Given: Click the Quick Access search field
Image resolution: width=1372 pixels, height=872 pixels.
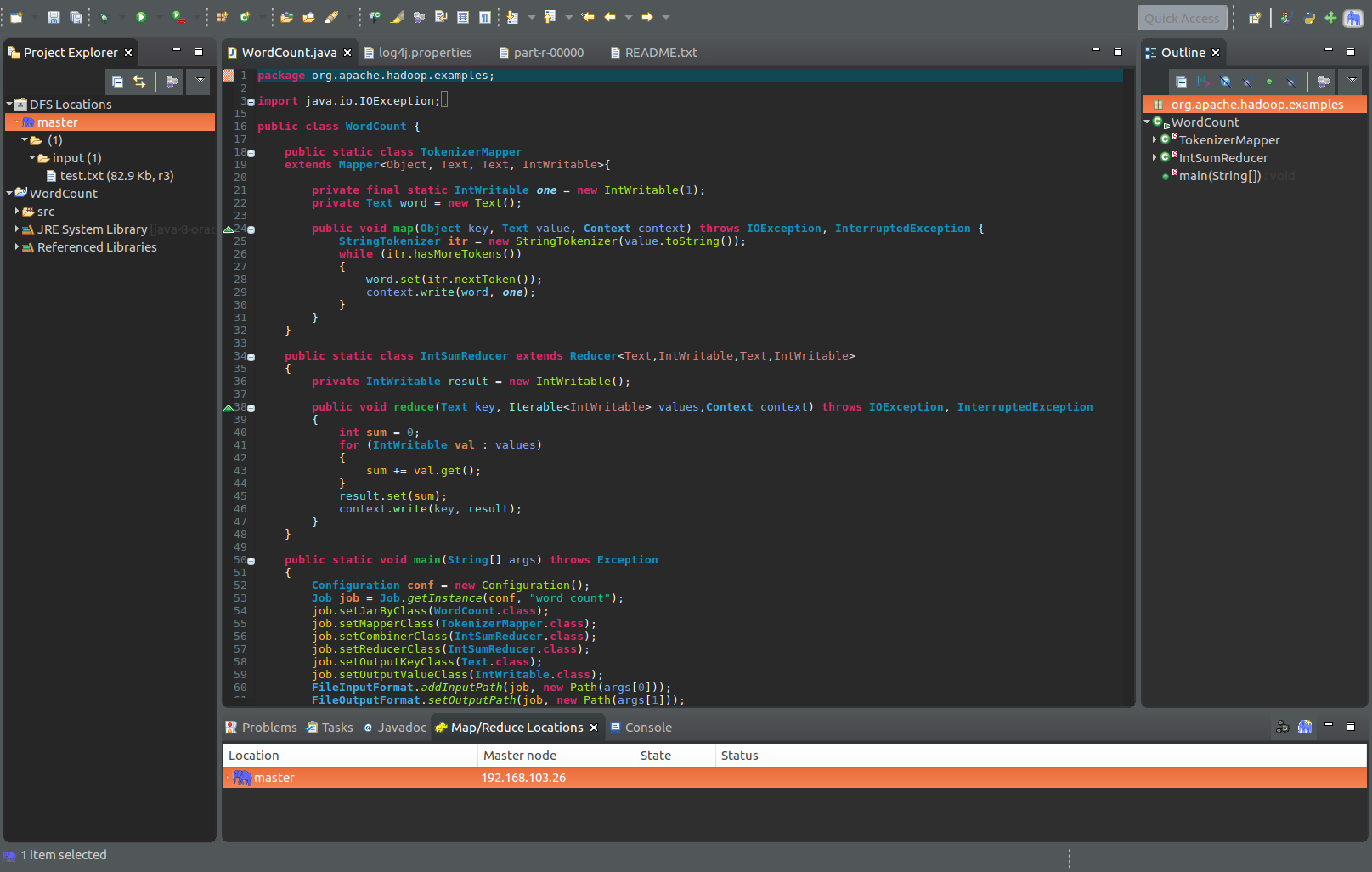Looking at the screenshot, I should pyautogui.click(x=1182, y=18).
